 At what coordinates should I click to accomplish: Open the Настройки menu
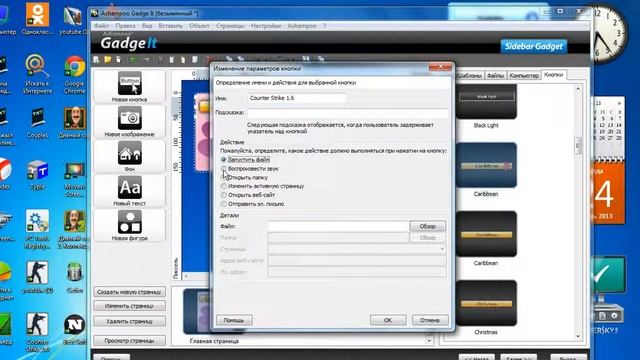266,26
